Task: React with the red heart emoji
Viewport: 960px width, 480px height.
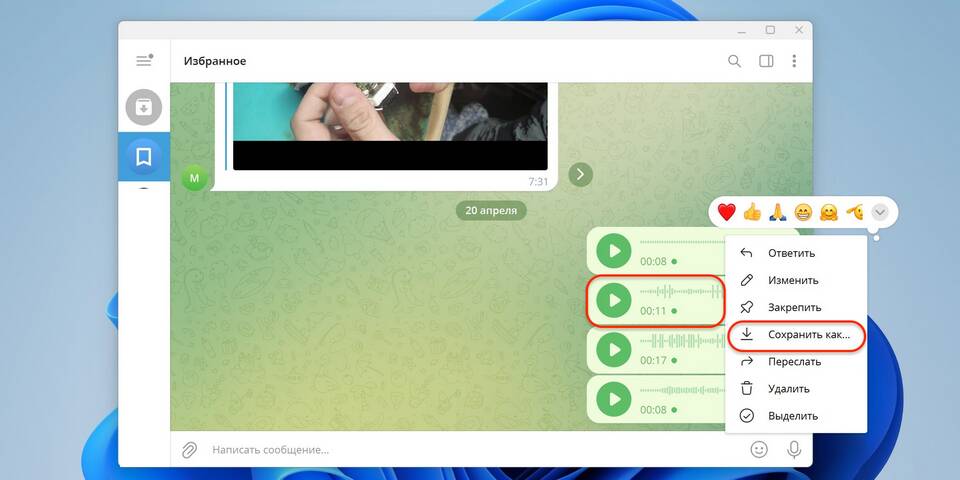Action: pyautogui.click(x=727, y=212)
